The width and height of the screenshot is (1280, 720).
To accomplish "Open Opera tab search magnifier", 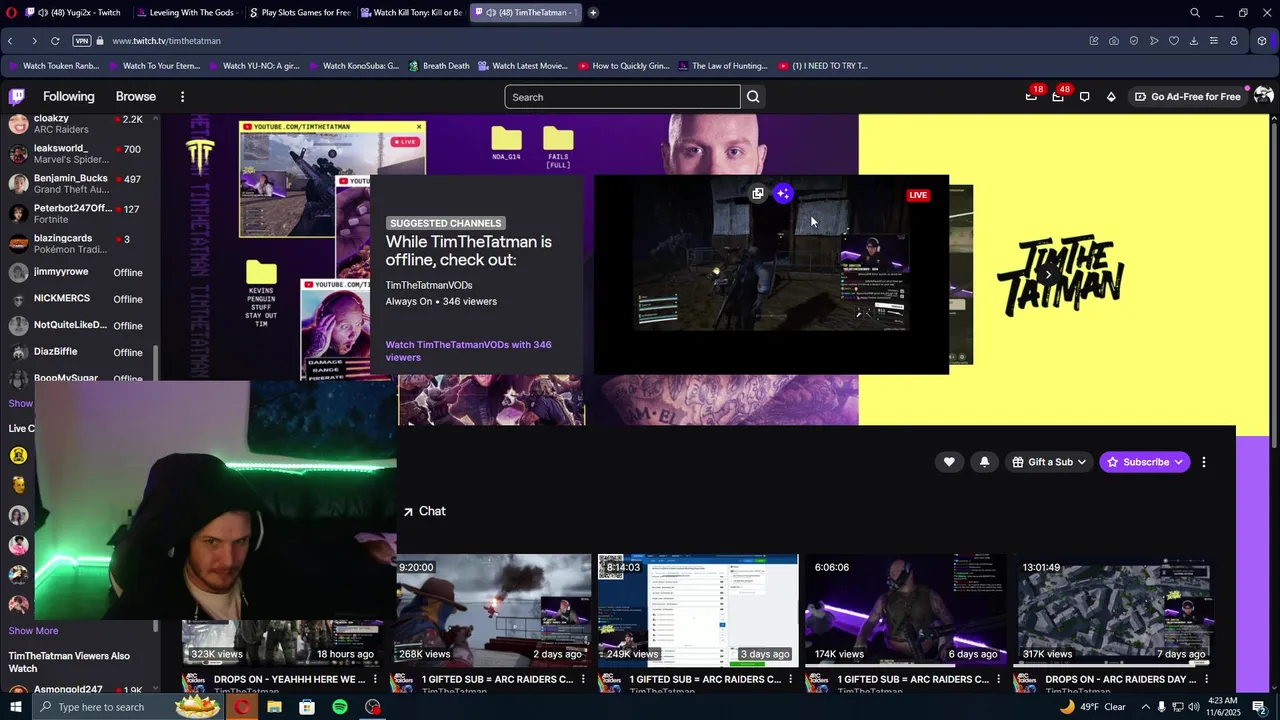I will [x=1195, y=13].
